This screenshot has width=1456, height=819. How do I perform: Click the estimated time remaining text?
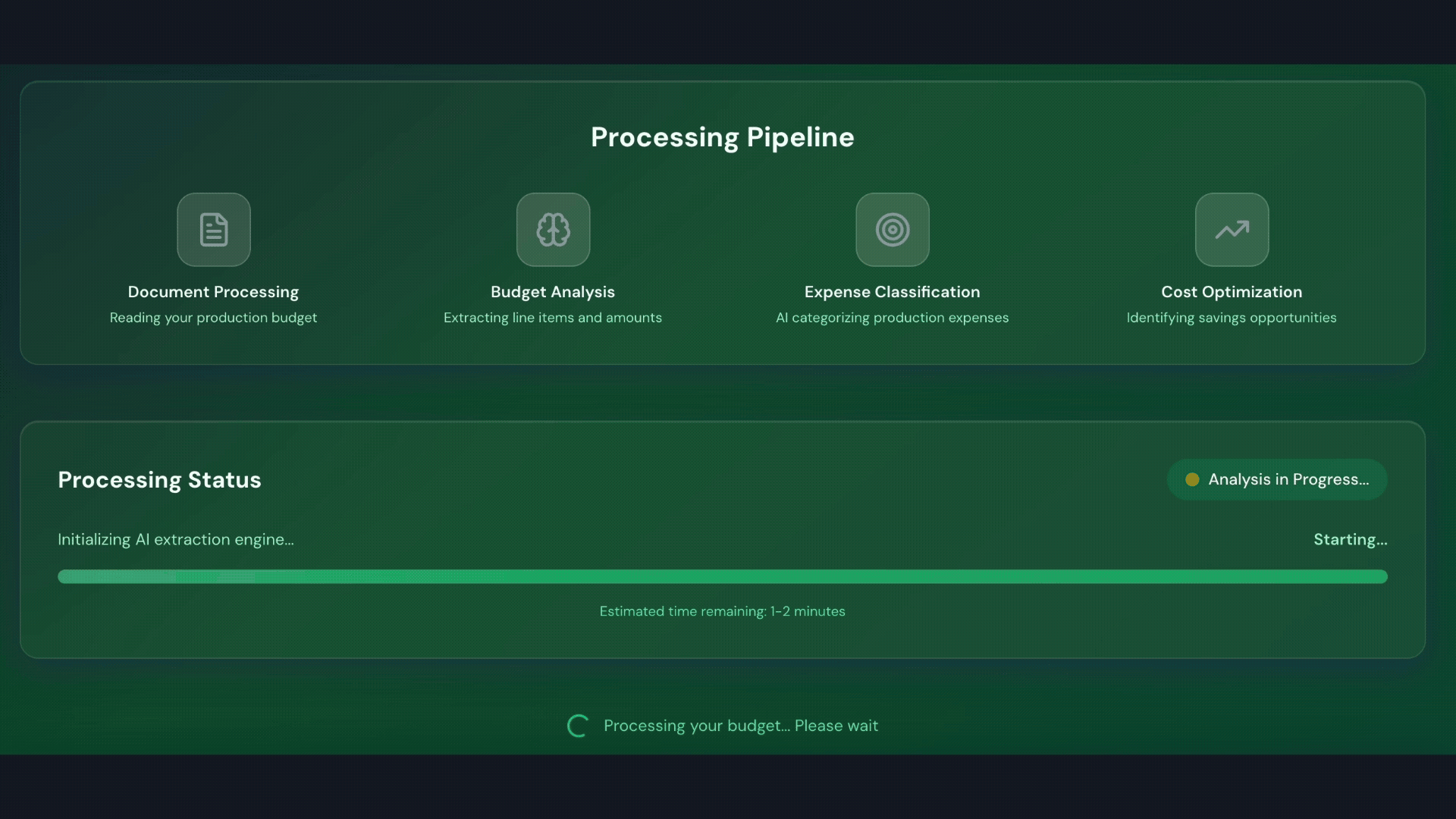[722, 611]
